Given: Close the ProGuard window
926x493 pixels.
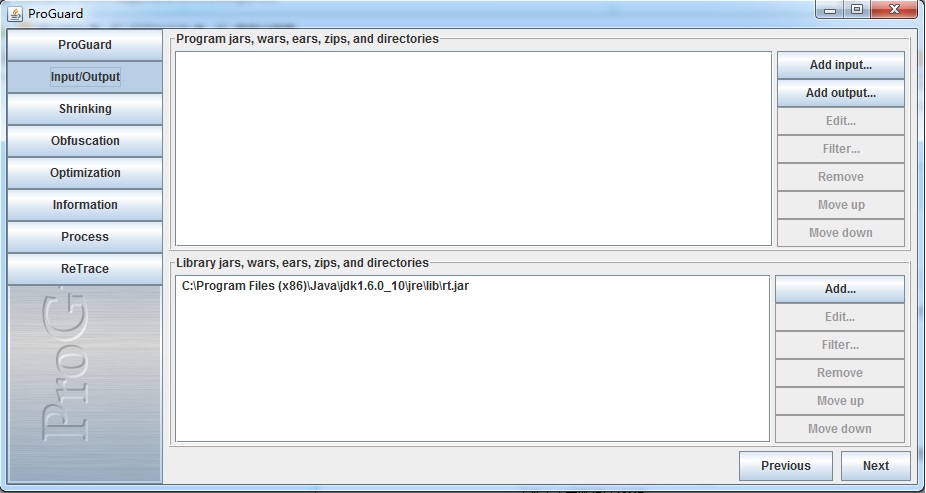Looking at the screenshot, I should 894,9.
